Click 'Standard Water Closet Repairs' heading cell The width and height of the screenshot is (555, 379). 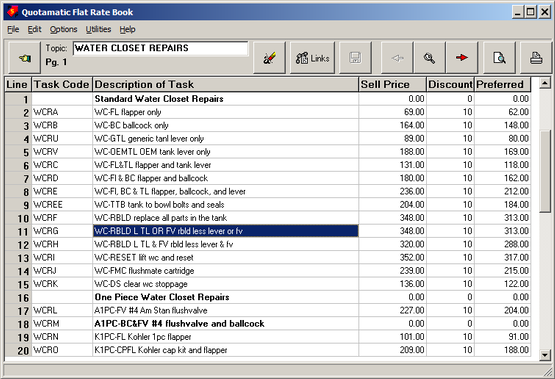point(226,99)
